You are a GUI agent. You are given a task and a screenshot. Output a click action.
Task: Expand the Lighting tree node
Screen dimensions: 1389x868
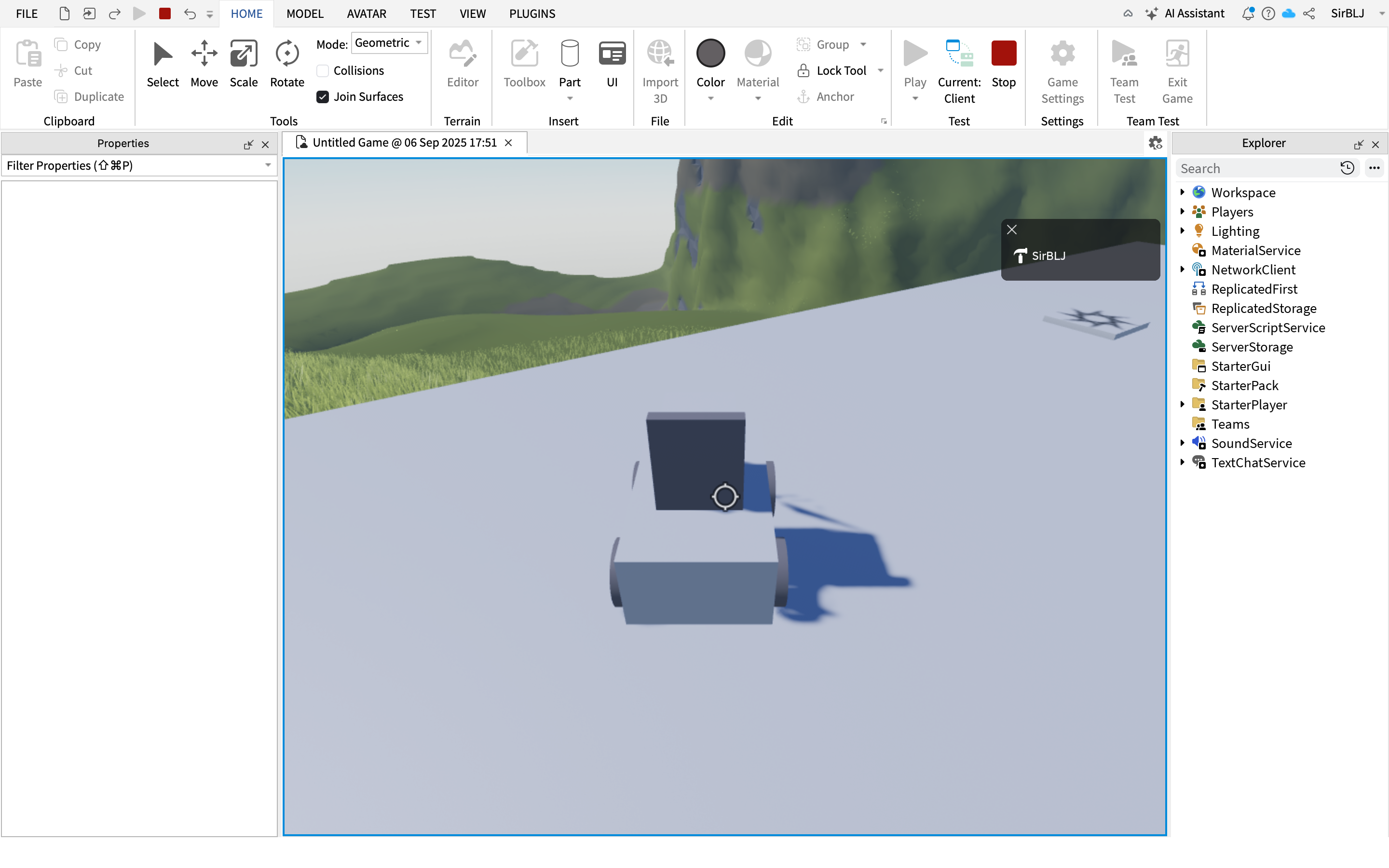click(x=1183, y=231)
